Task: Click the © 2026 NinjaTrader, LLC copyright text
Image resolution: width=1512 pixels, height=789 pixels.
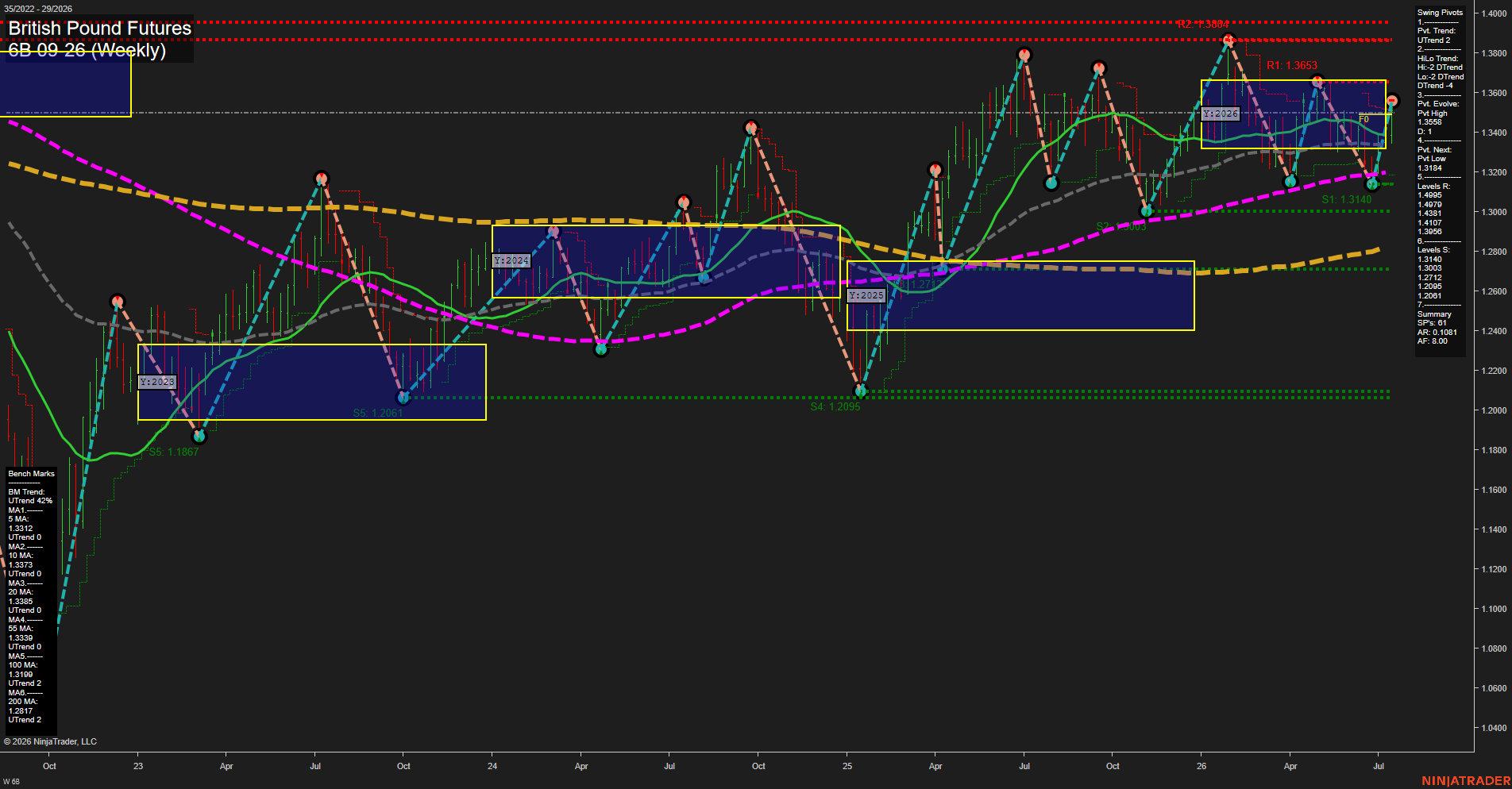Action: tap(50, 741)
